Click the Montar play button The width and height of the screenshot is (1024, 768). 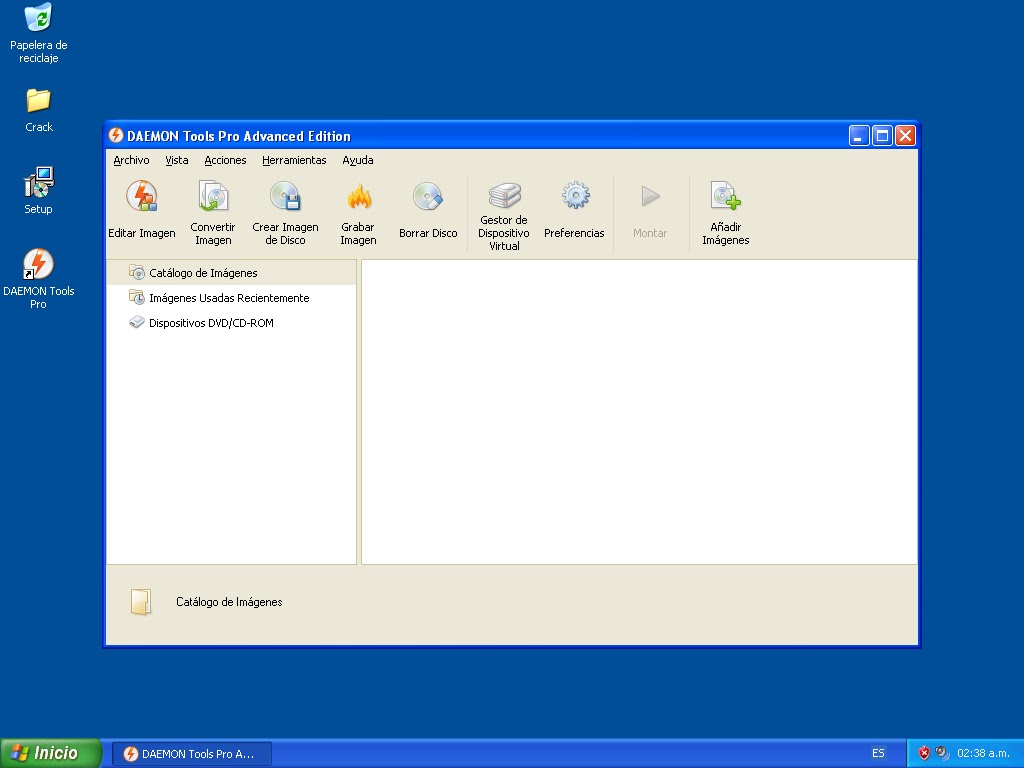[650, 210]
